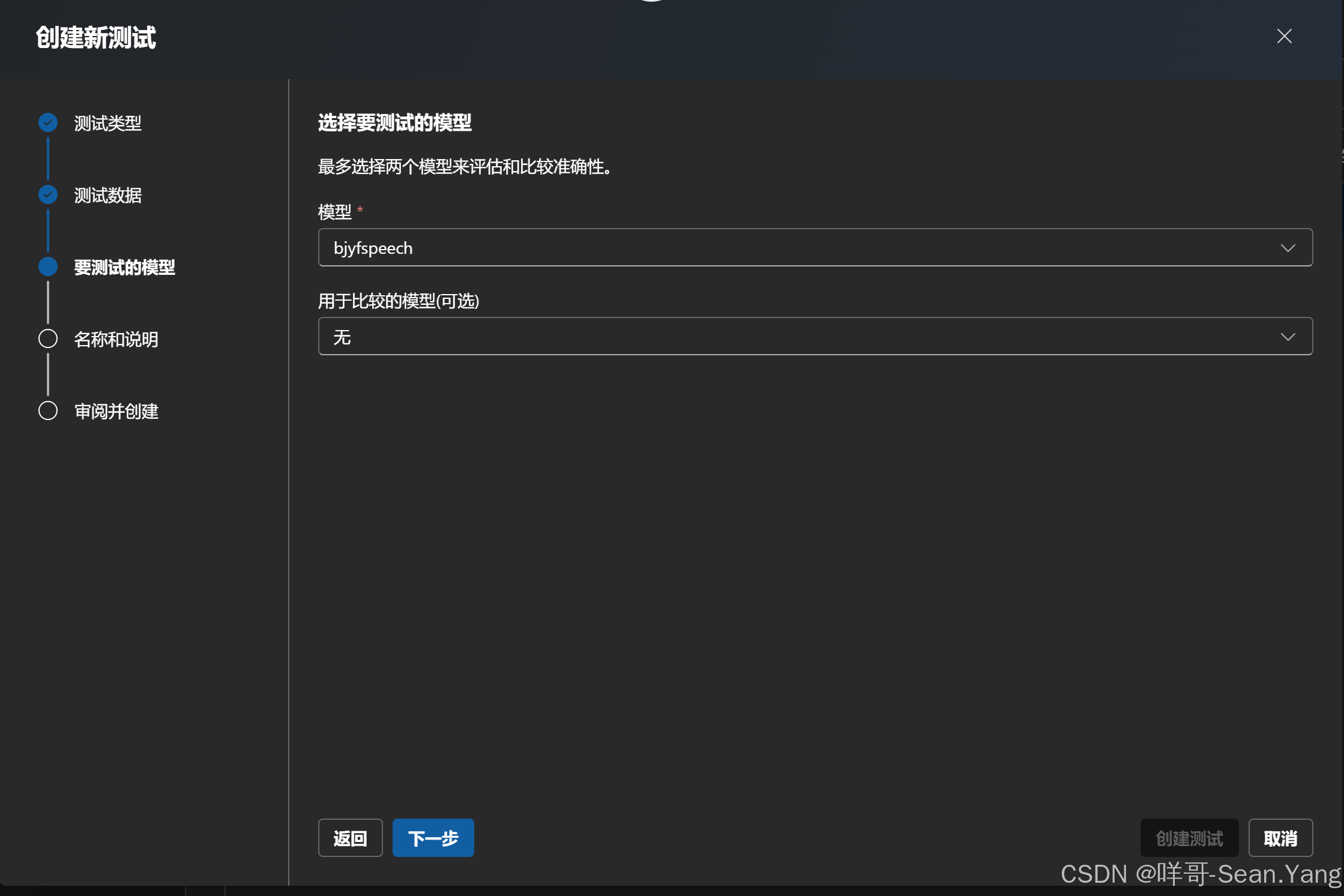1344x896 pixels.
Task: Click the empty circle beside 名称和说明 step
Action: [x=47, y=338]
